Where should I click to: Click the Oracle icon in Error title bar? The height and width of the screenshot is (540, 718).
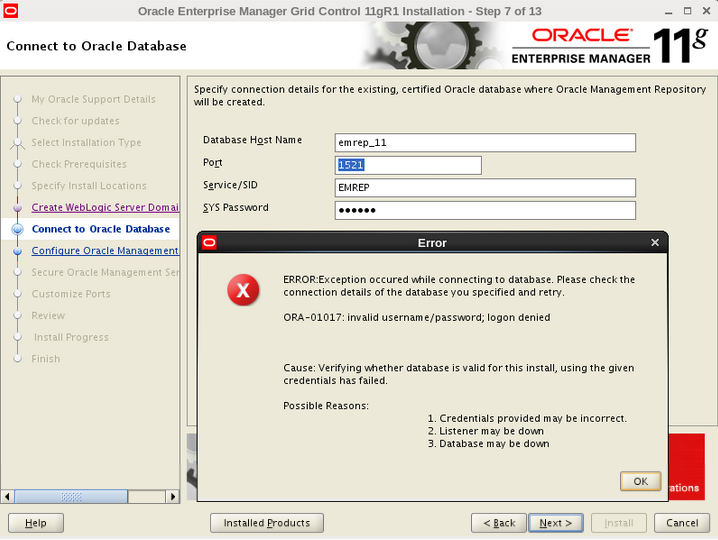209,242
